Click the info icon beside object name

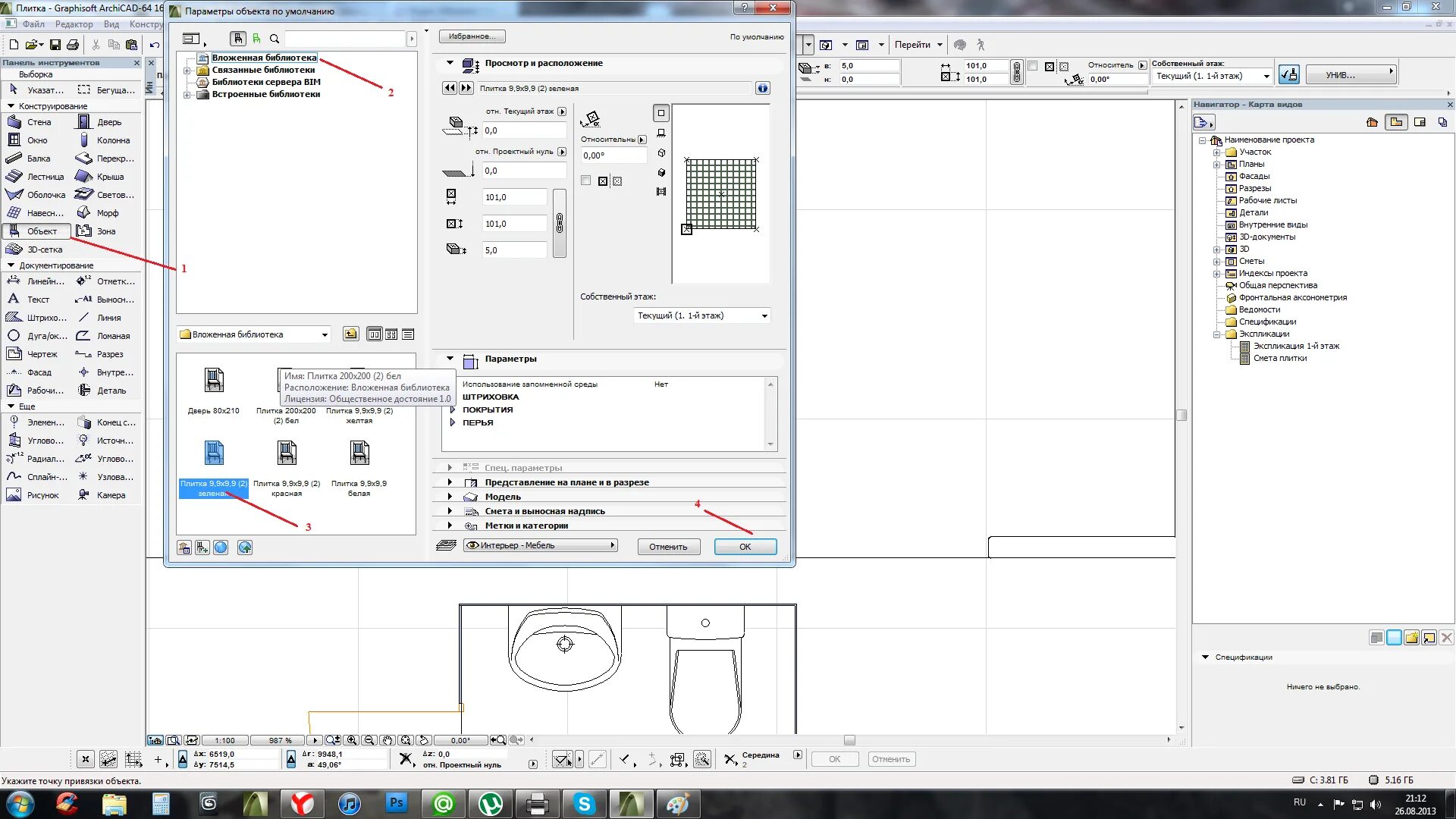762,88
